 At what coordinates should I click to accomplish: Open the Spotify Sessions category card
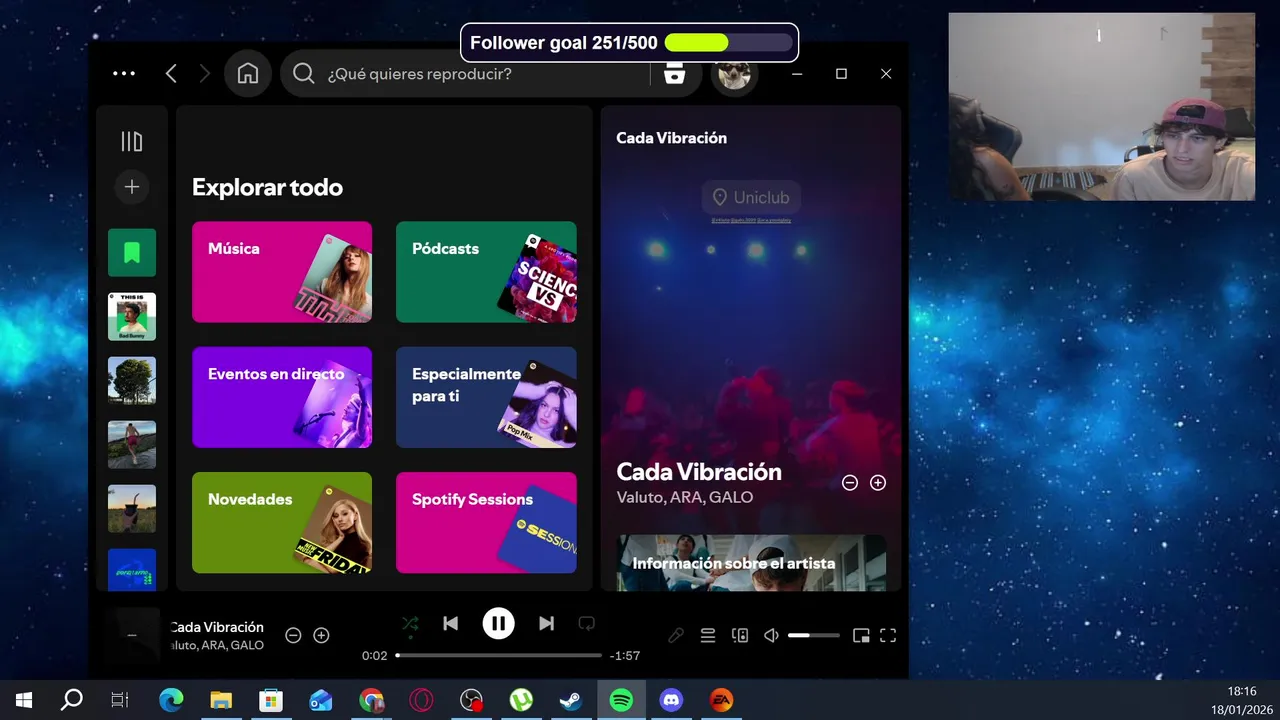pyautogui.click(x=486, y=522)
